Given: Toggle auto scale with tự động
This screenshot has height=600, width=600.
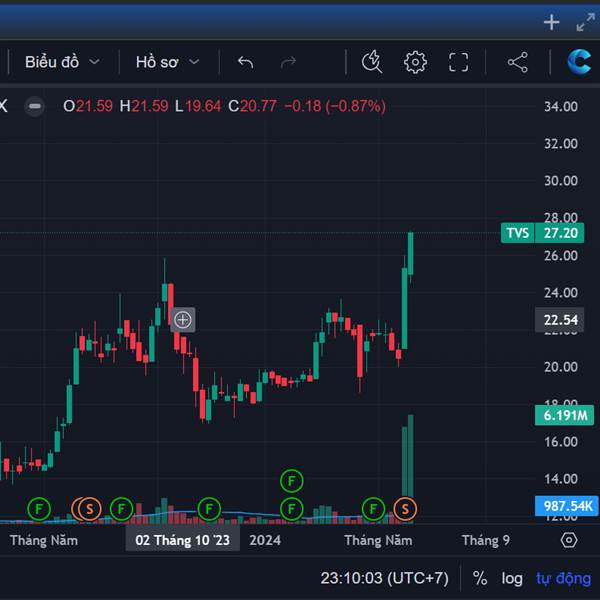Looking at the screenshot, I should pyautogui.click(x=563, y=578).
